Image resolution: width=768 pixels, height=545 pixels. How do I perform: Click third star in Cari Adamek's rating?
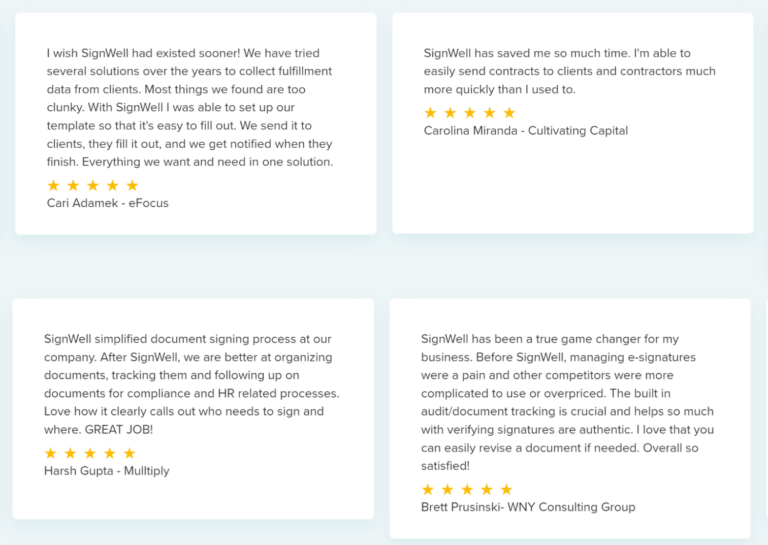coord(93,186)
